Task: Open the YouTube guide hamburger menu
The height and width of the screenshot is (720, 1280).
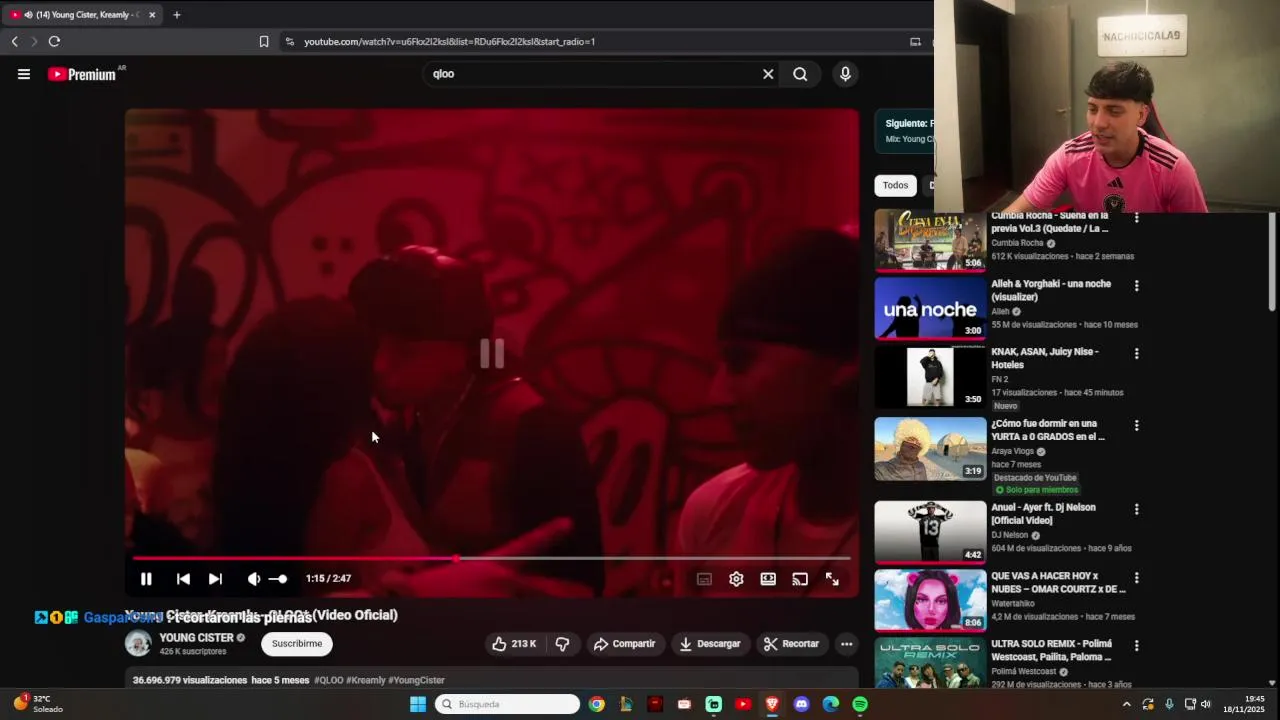Action: click(24, 74)
